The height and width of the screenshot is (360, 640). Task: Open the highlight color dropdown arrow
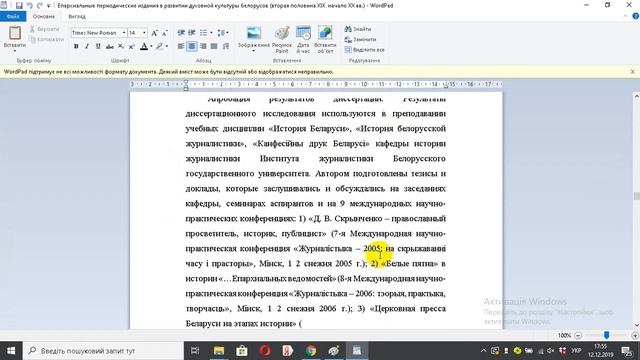pyautogui.click(x=167, y=47)
